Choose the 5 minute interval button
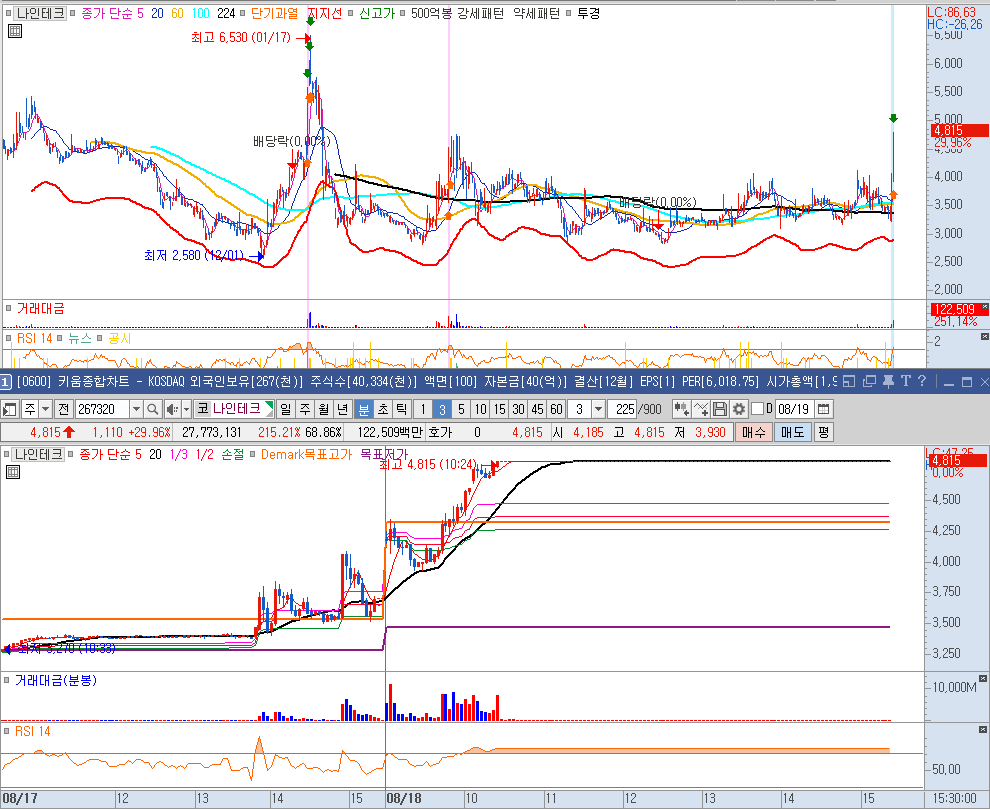 pos(462,409)
